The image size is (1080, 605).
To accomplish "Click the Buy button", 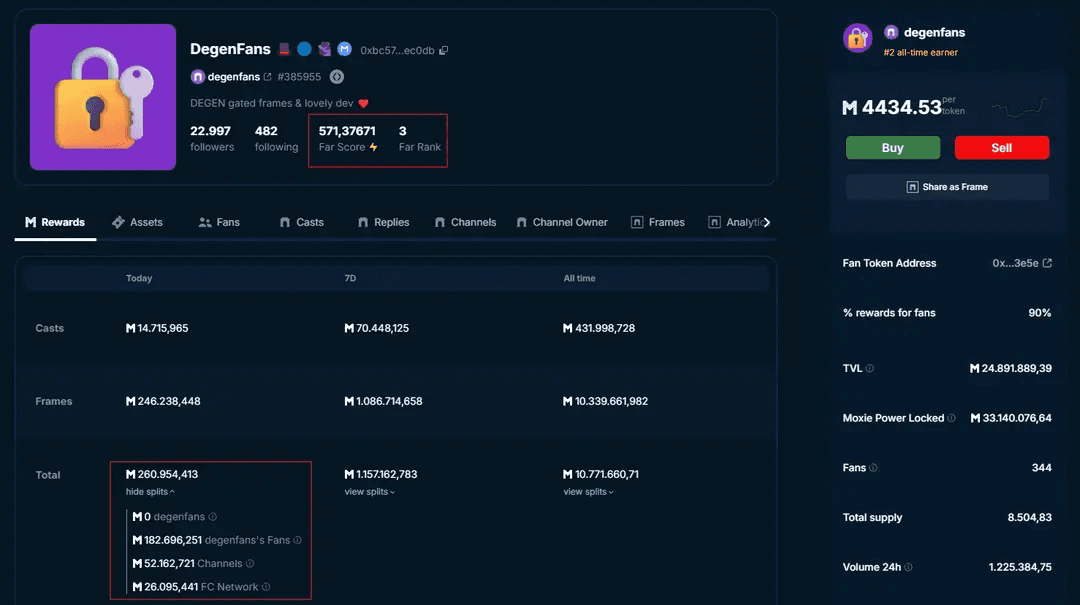I will [x=893, y=147].
